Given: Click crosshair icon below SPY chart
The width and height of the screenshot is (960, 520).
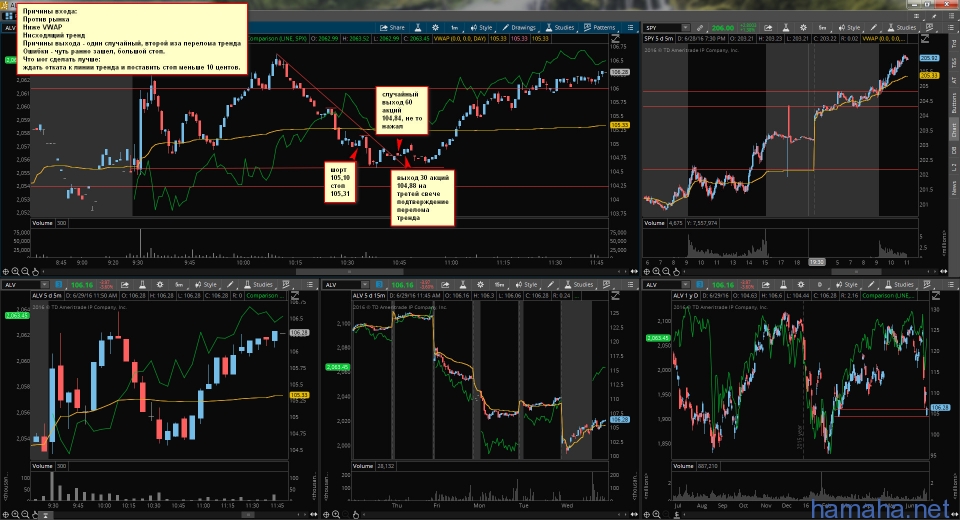Looking at the screenshot, I should [x=647, y=271].
